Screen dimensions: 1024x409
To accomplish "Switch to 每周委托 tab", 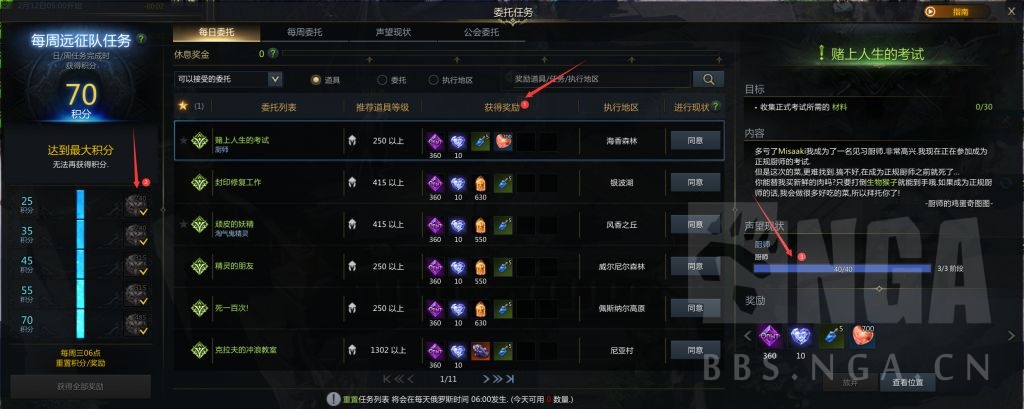I will coord(304,32).
